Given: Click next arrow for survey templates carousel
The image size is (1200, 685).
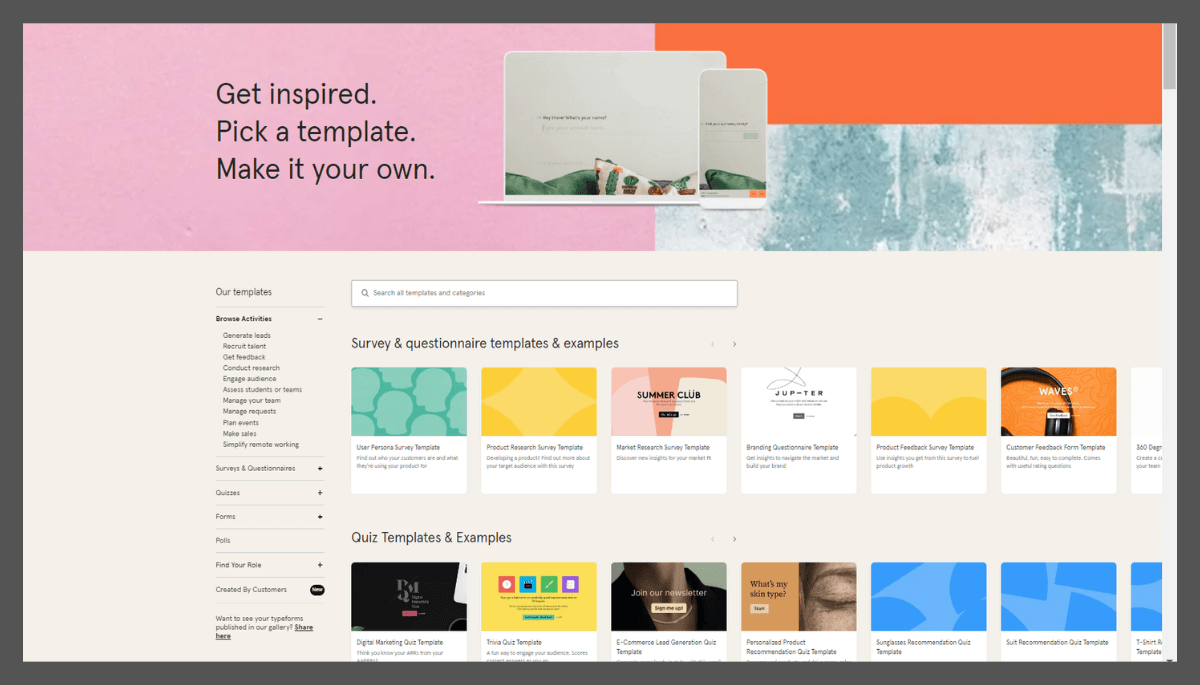Looking at the screenshot, I should 734,344.
